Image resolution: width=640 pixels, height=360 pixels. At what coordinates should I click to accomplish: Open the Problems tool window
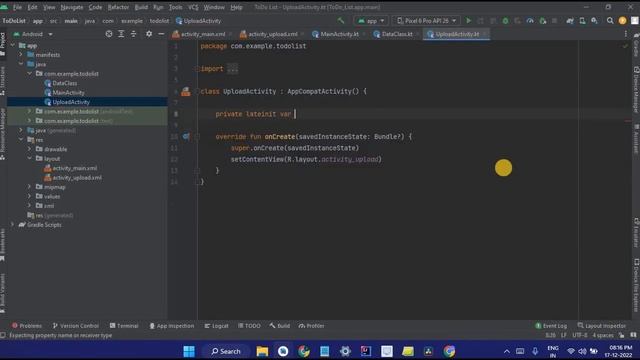coord(27,326)
